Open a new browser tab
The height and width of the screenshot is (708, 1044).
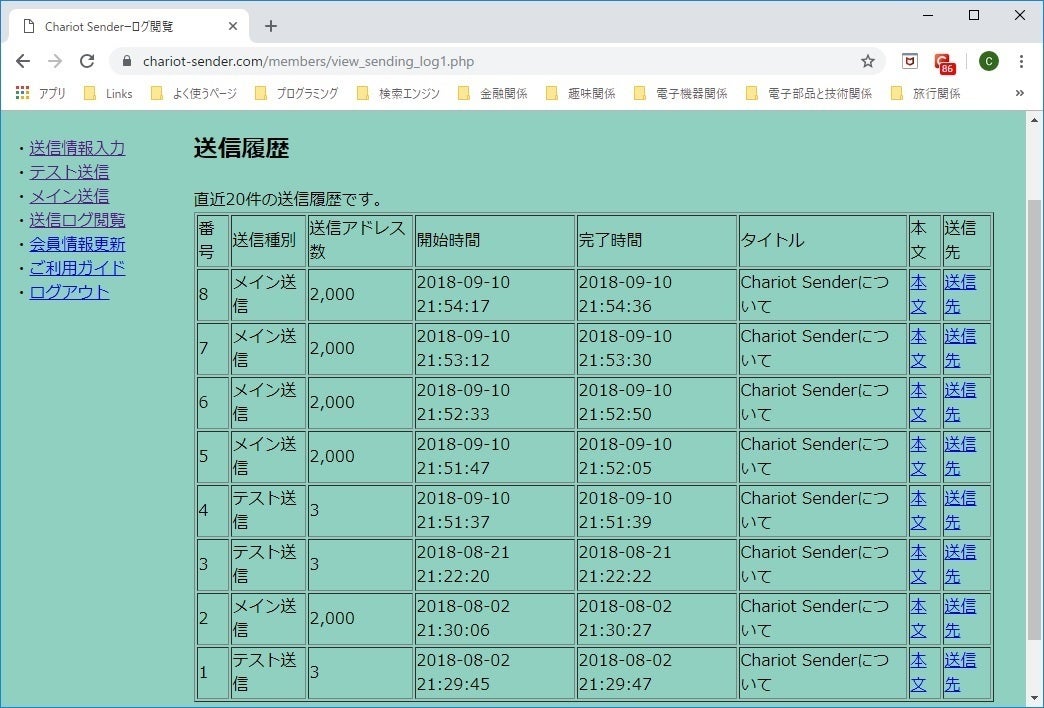pos(271,26)
